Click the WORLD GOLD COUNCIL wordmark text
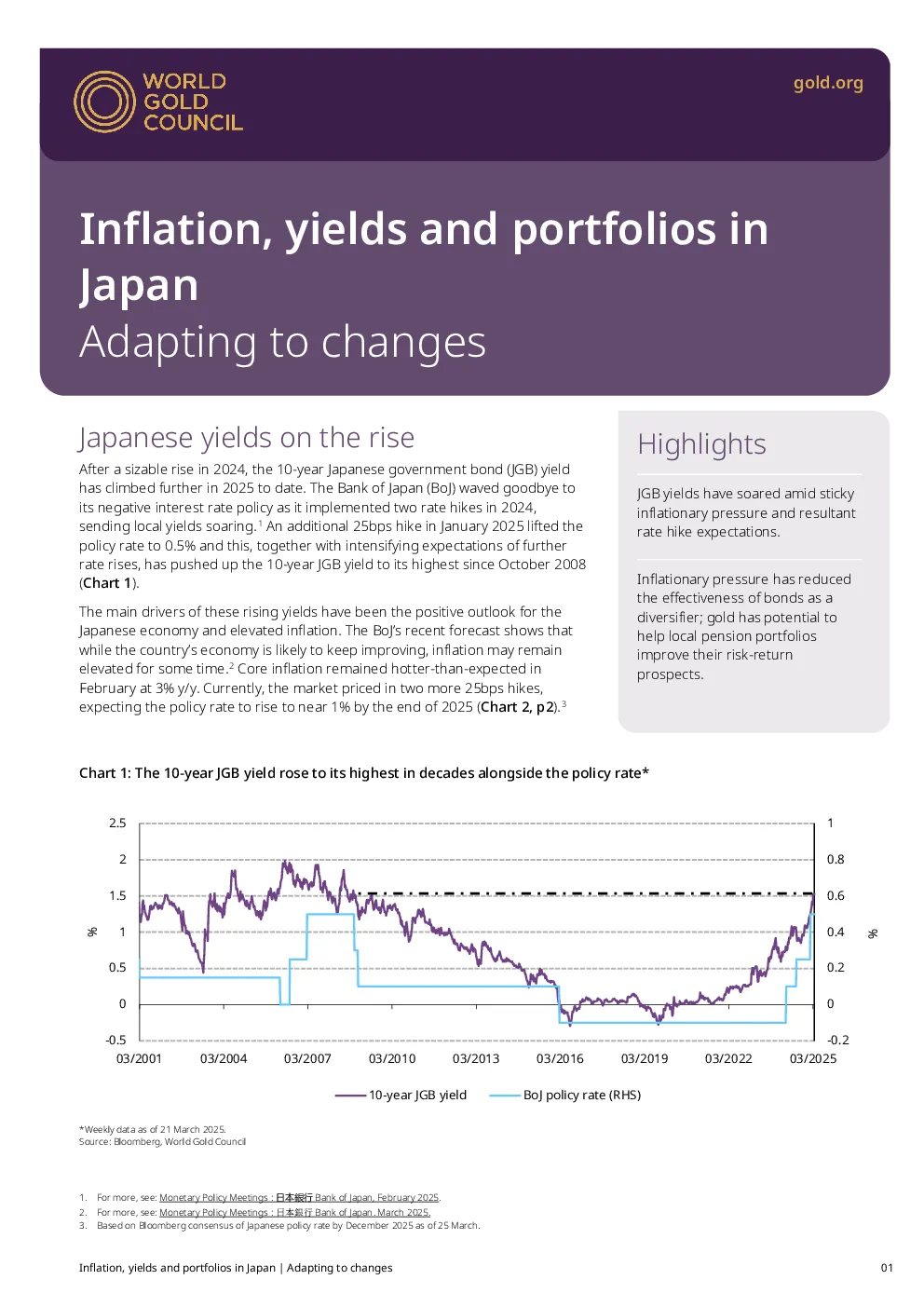924x1307 pixels. click(193, 102)
